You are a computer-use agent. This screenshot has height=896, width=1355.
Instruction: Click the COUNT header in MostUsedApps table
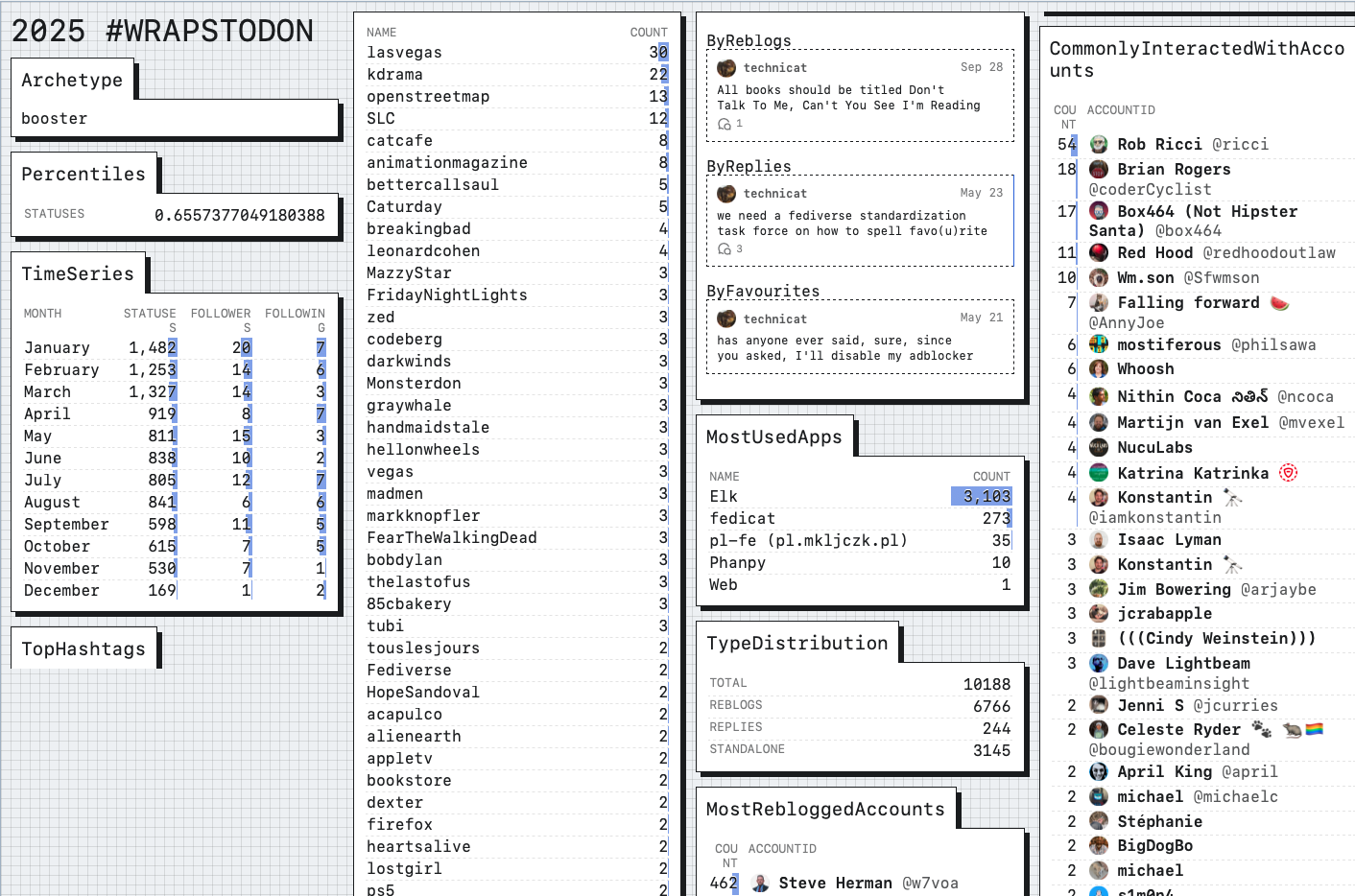click(x=990, y=477)
